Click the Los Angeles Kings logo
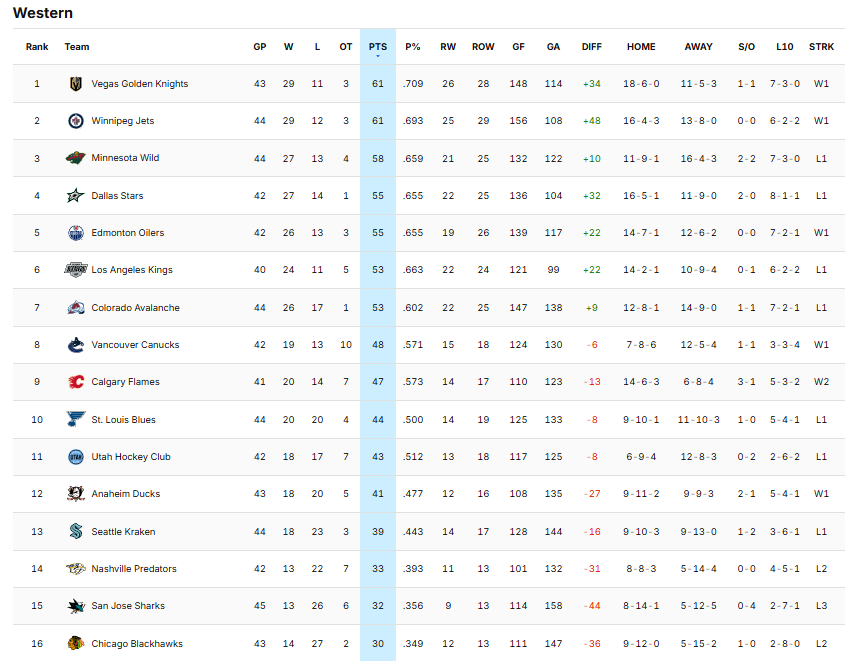This screenshot has height=661, width=854. (x=76, y=270)
